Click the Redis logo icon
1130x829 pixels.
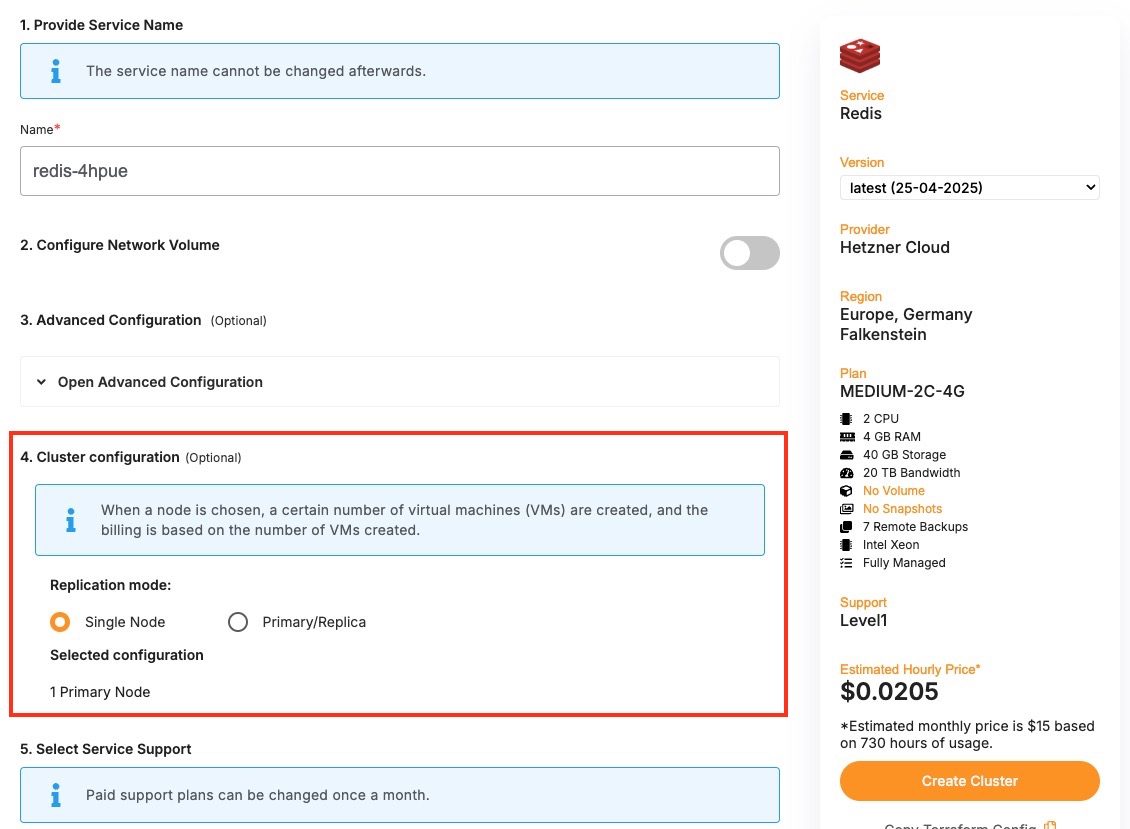coord(860,56)
